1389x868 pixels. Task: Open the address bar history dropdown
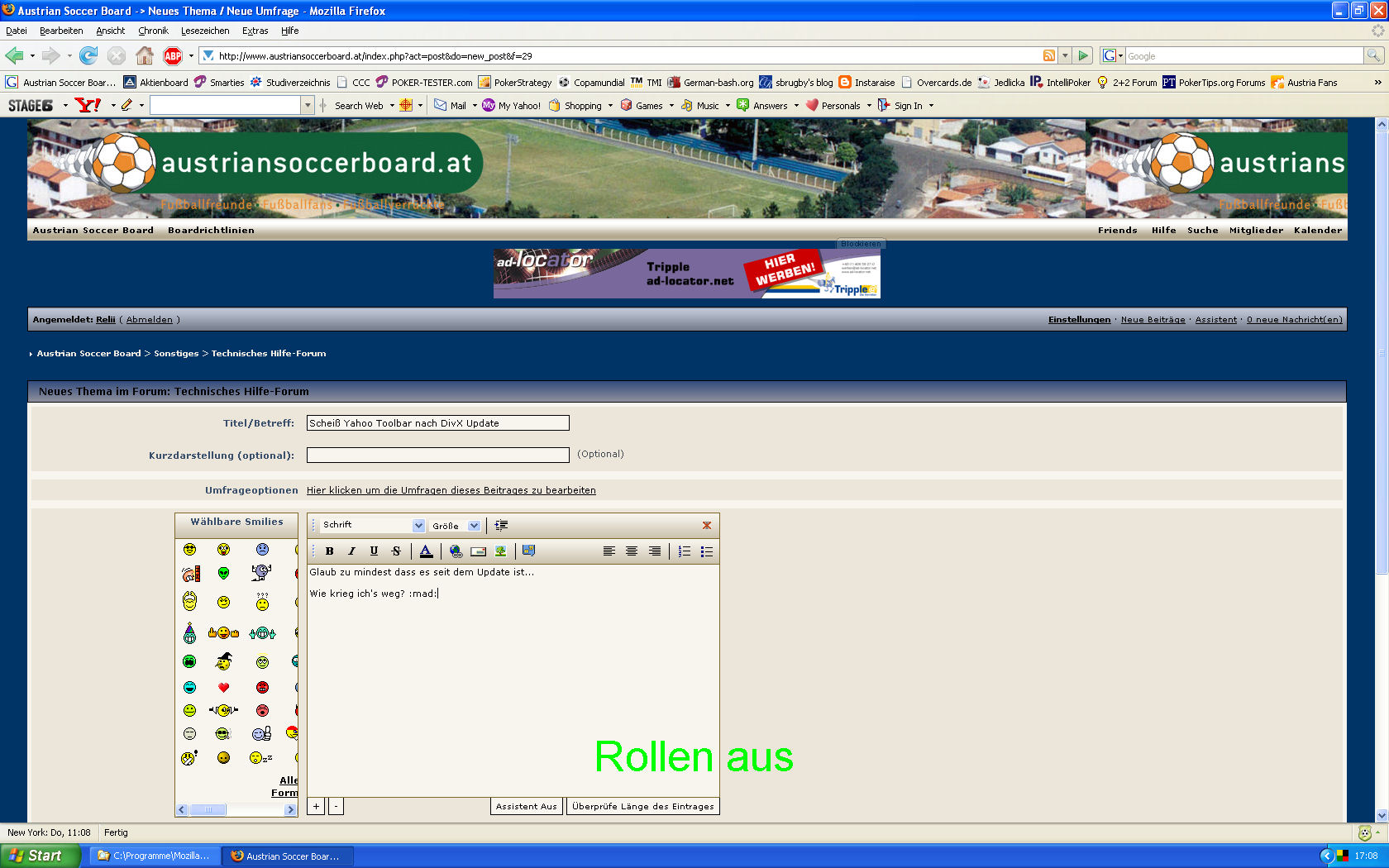click(x=1065, y=55)
